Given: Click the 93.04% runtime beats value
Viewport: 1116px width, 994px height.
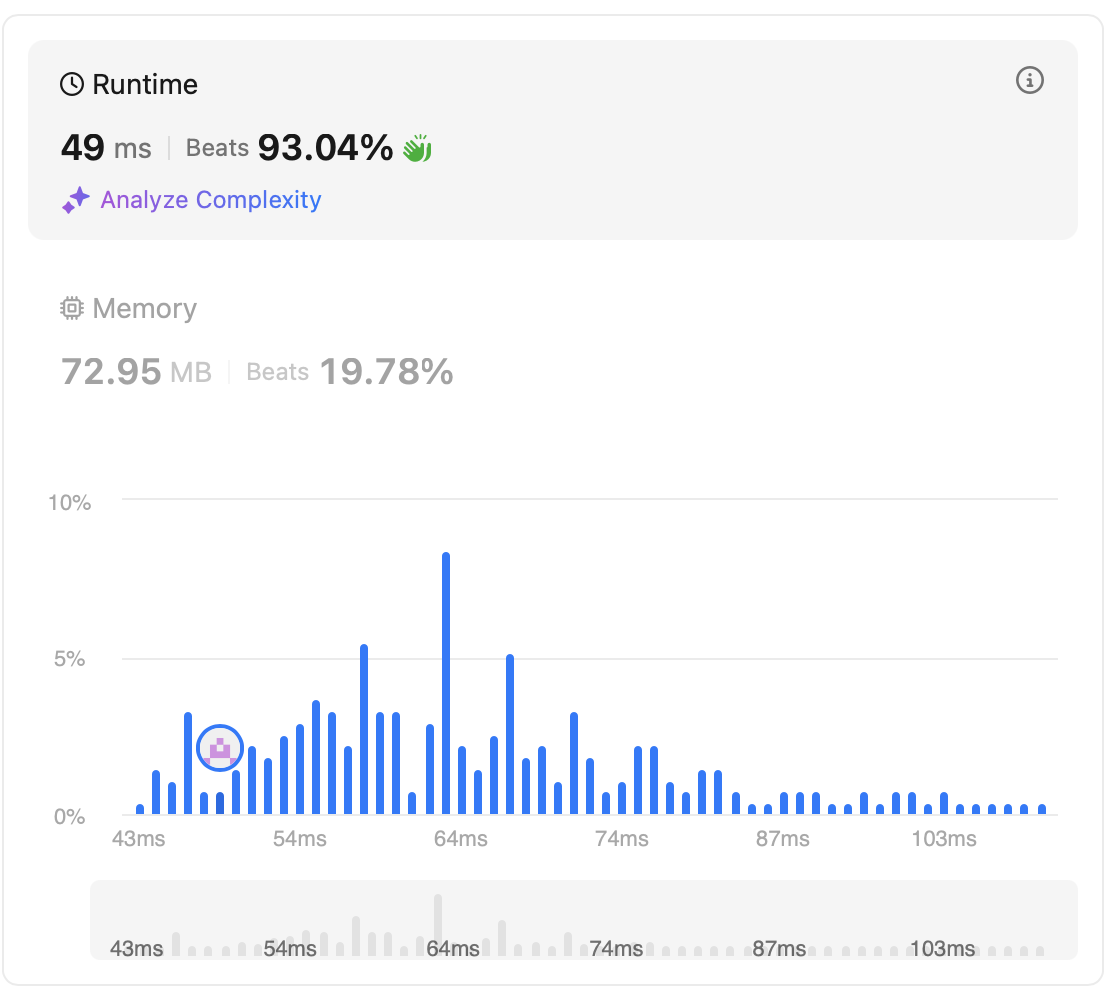Looking at the screenshot, I should (x=325, y=148).
